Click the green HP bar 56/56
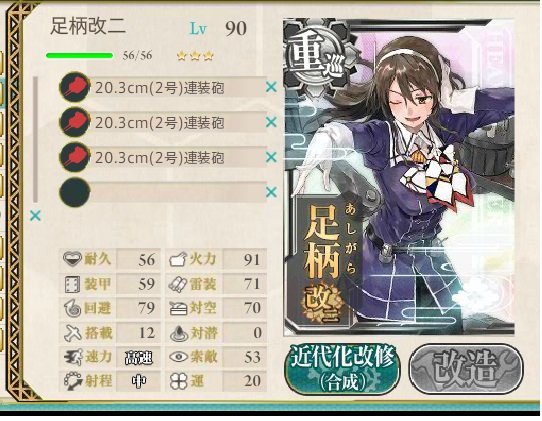542x421 pixels. 80,56
